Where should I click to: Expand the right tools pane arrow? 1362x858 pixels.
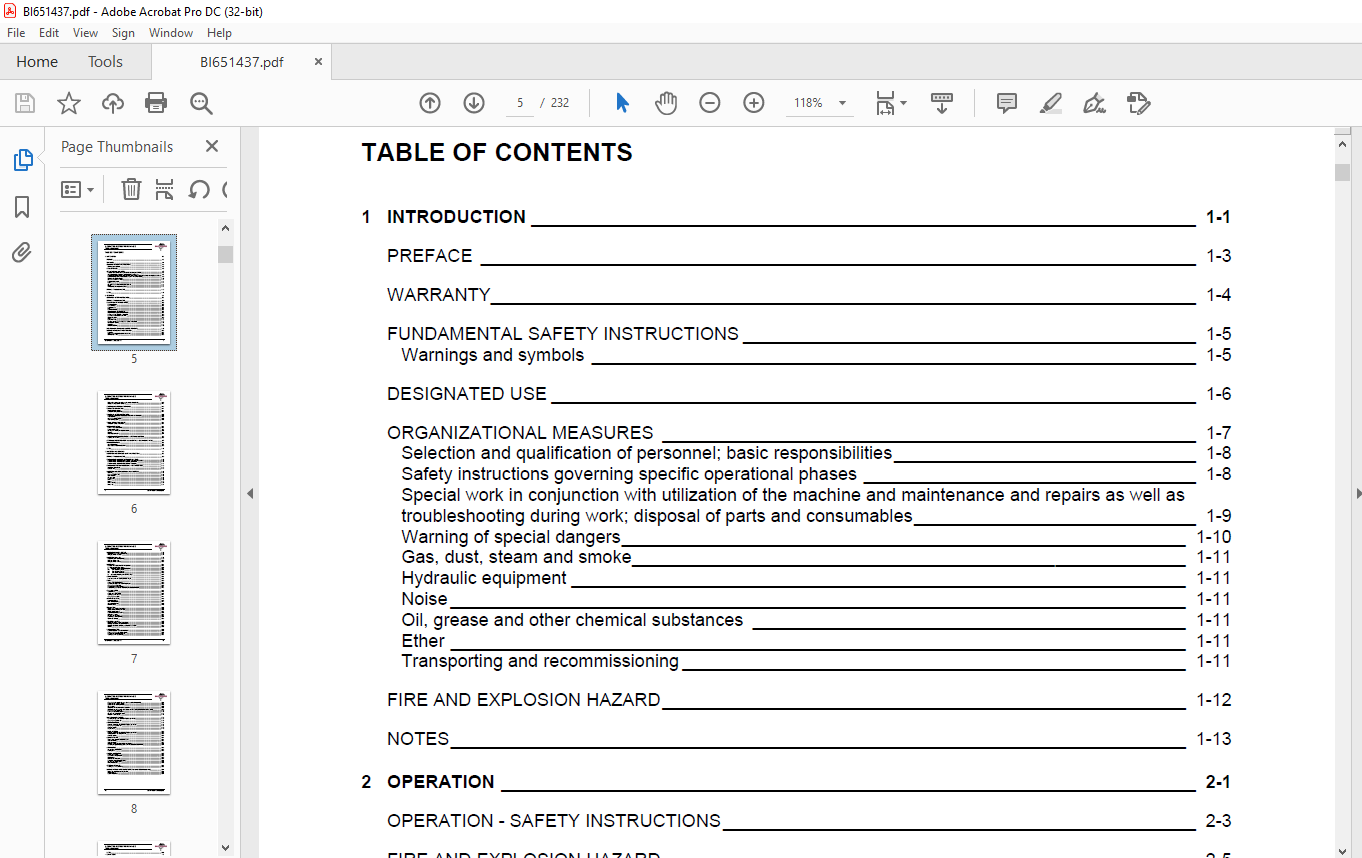click(1357, 493)
